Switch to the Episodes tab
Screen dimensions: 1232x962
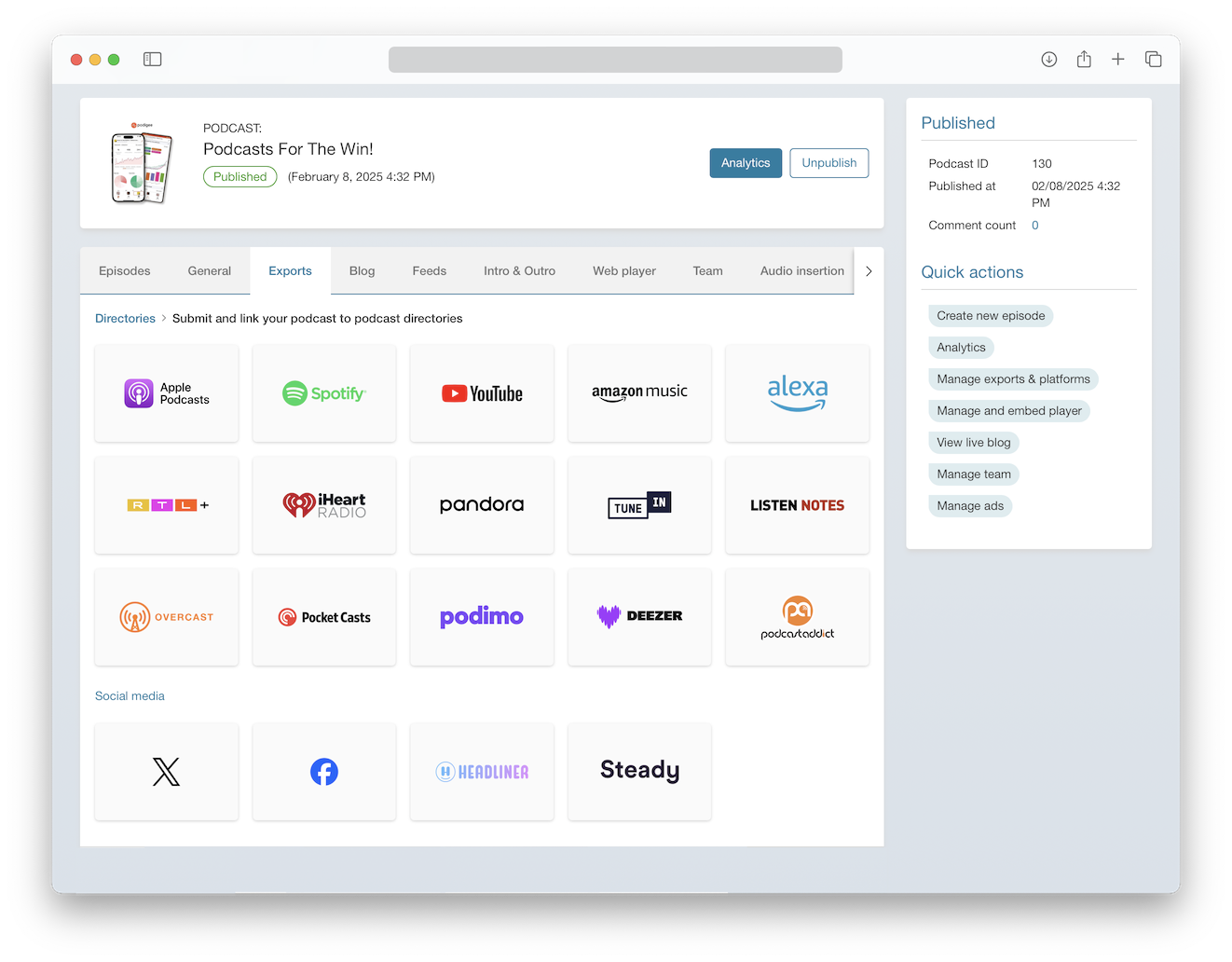pyautogui.click(x=125, y=271)
